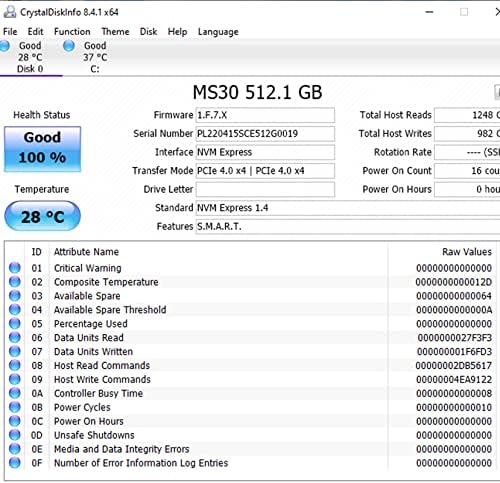This screenshot has width=500, height=483.
Task: Click status dot for Power Cycles row
Action: (x=15, y=407)
